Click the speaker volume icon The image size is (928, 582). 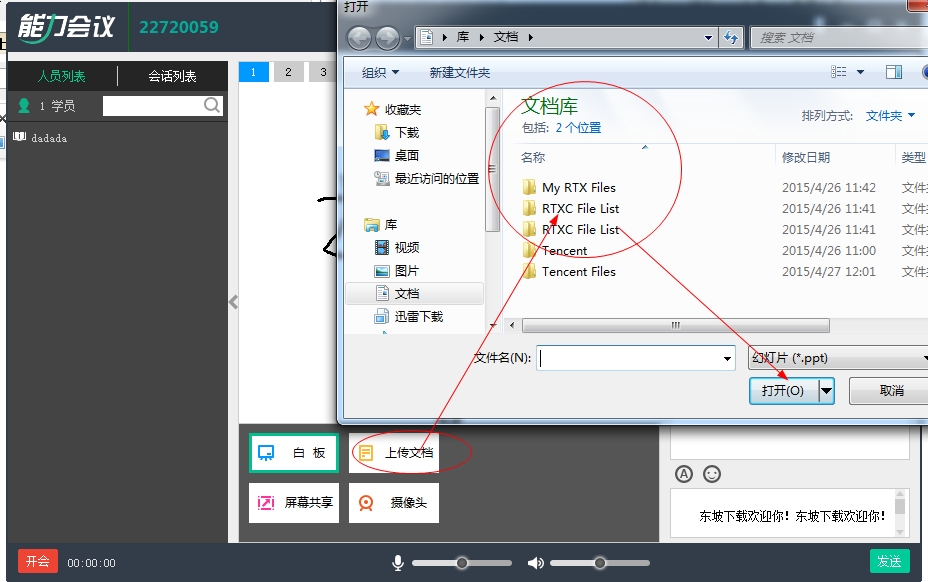coord(536,563)
